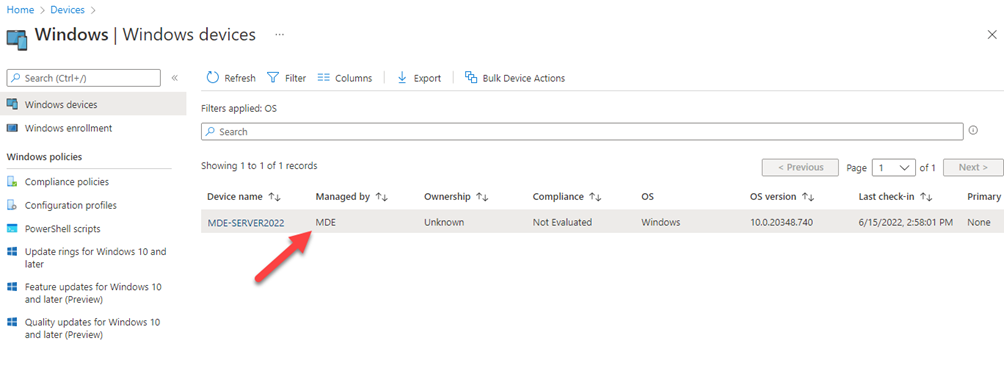Open Feature updates for Windows 10 and later
The width and height of the screenshot is (1004, 385).
click(x=93, y=293)
